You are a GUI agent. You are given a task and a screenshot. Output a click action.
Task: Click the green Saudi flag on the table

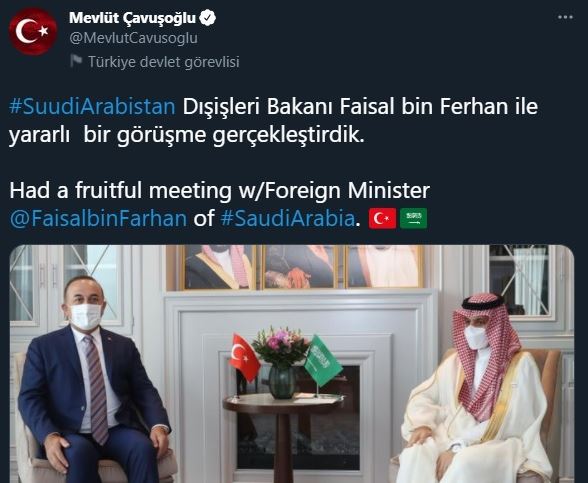(x=322, y=361)
